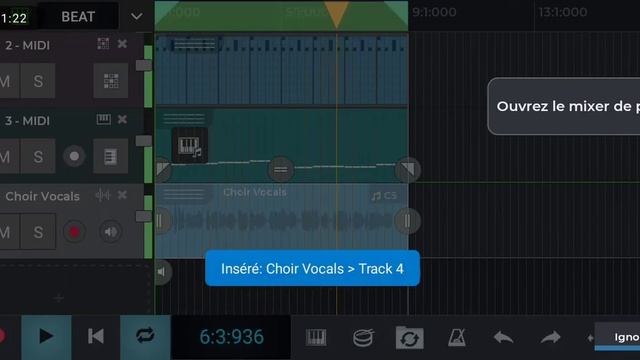Adjust the 3 - MIDI track volume fader
Image resolution: width=640 pixels, height=360 pixels.
144,141
